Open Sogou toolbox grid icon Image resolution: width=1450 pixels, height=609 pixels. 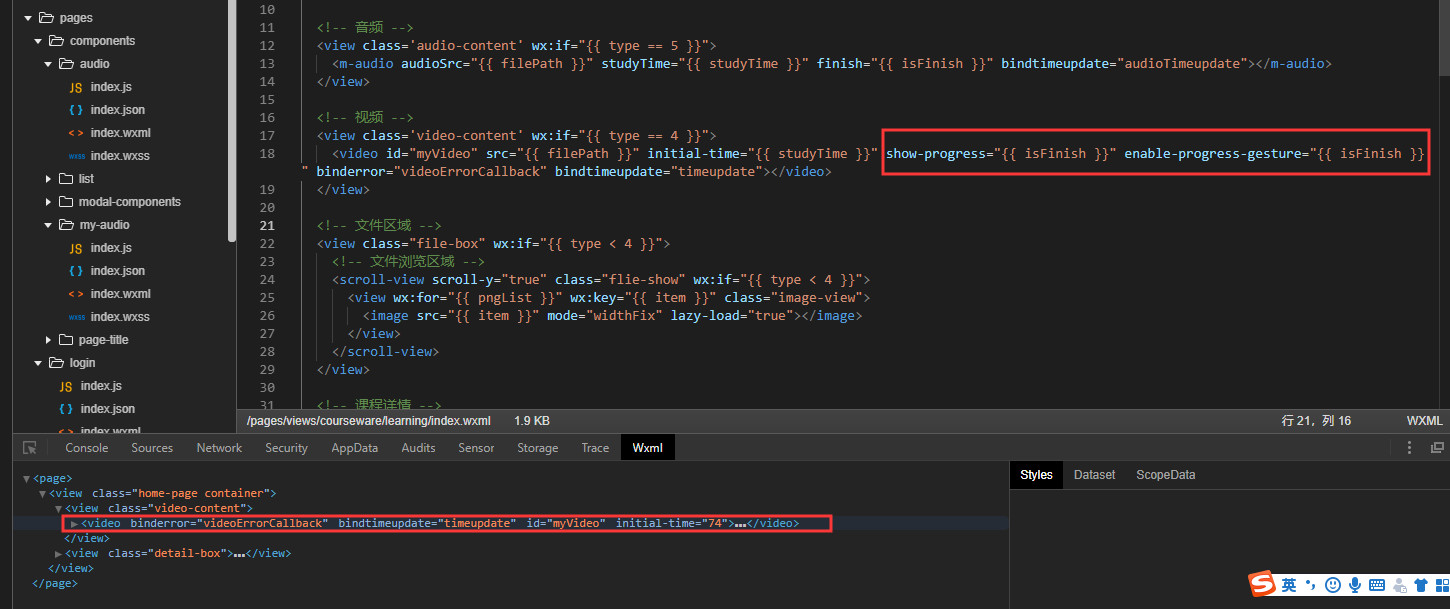(1440, 585)
